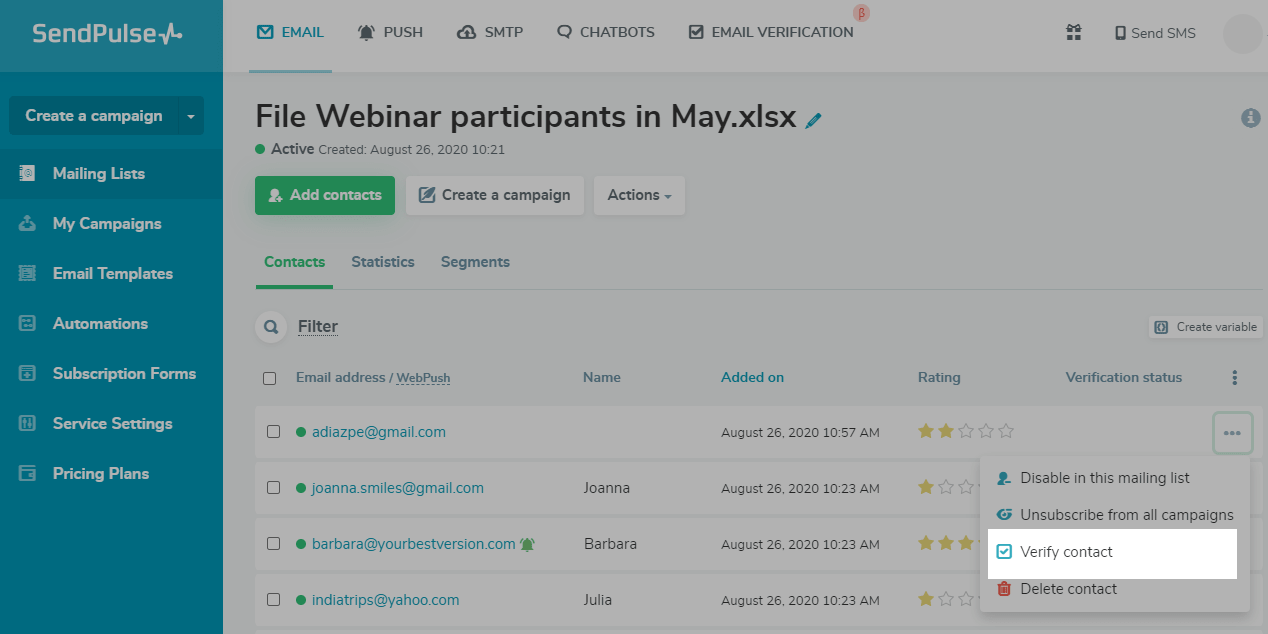
Task: Open the three-dot column options icon
Action: click(1235, 378)
